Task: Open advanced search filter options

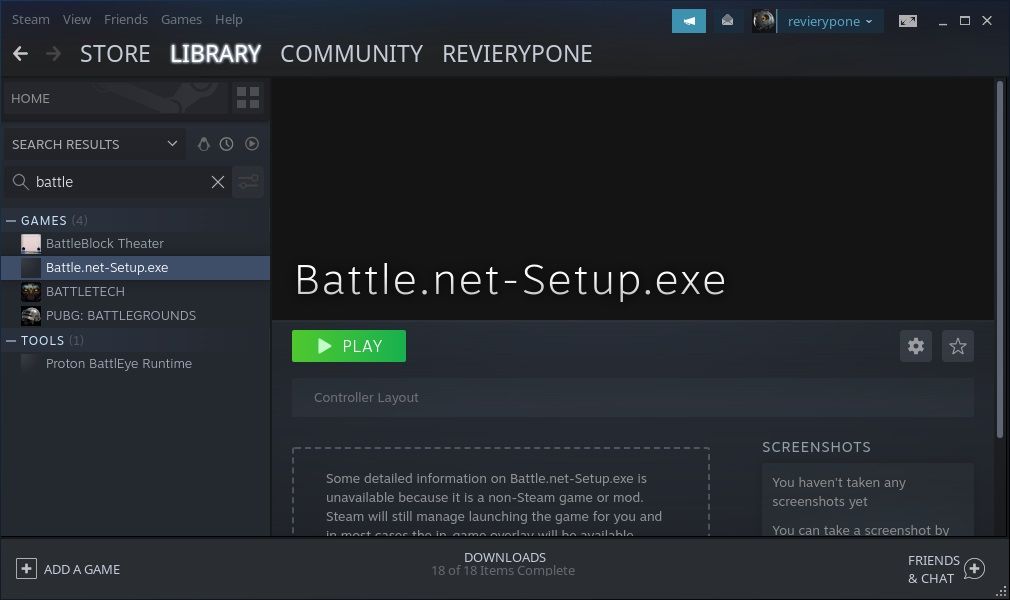Action: 248,181
